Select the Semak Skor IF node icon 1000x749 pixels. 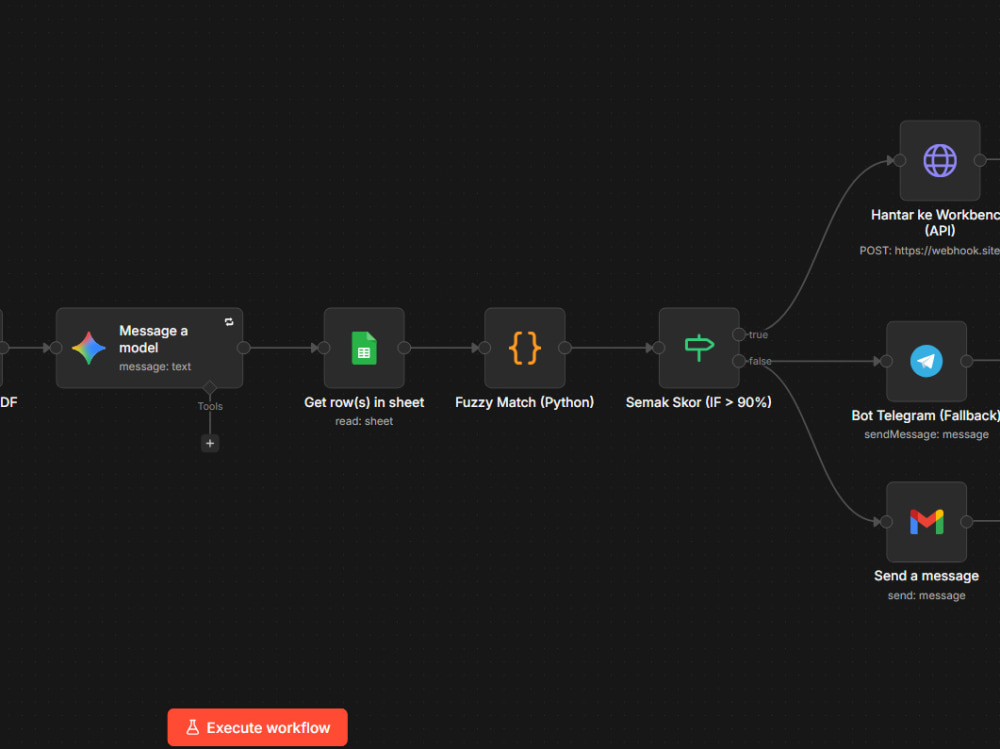[699, 348]
